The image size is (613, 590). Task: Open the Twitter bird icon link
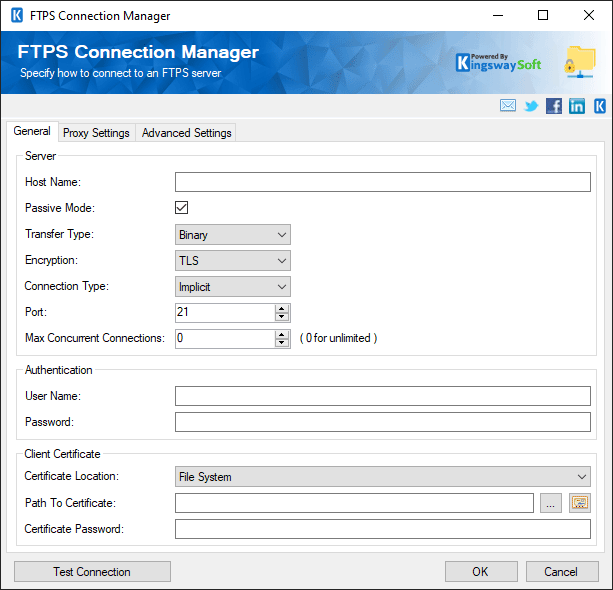tap(531, 106)
